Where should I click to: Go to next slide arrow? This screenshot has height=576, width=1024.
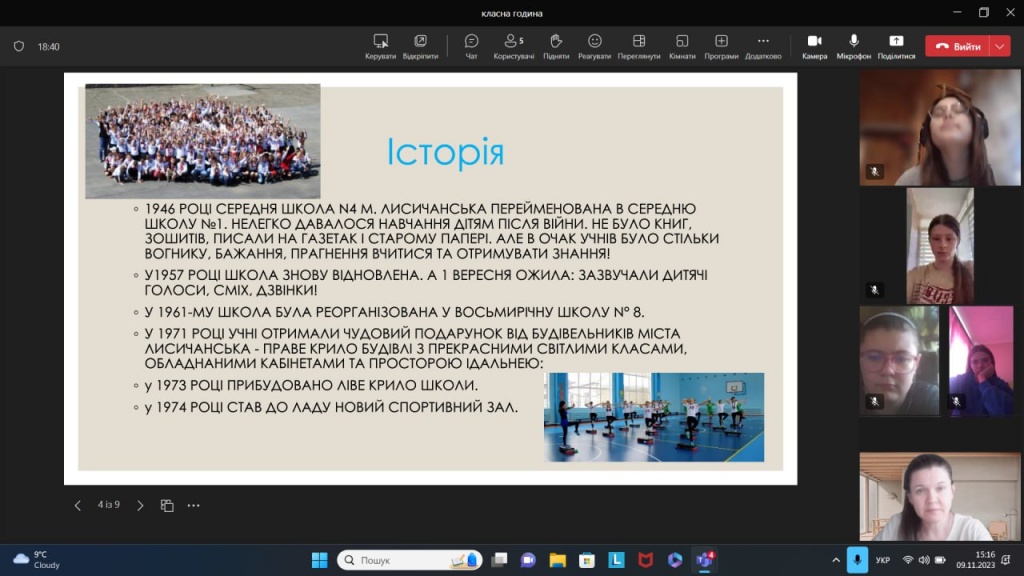[x=140, y=505]
